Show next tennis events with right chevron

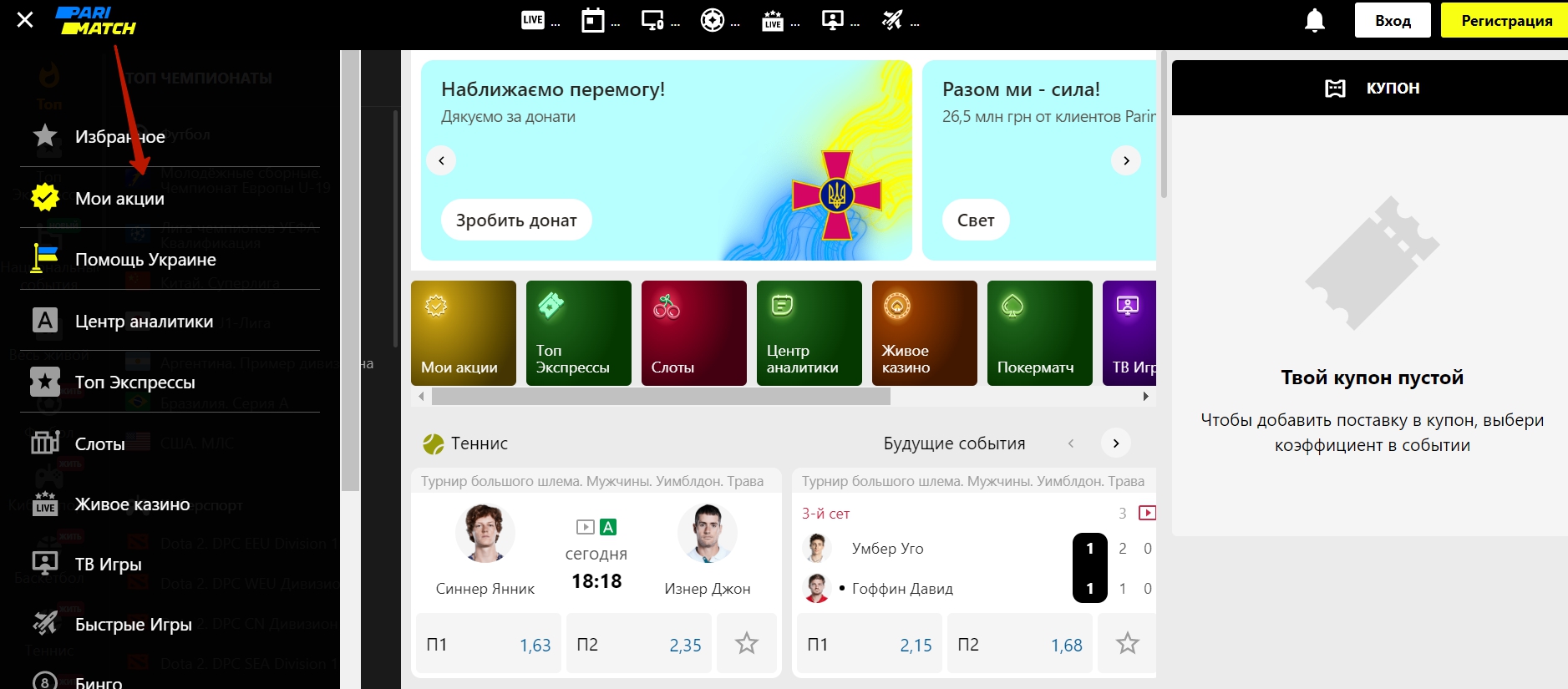point(1115,443)
